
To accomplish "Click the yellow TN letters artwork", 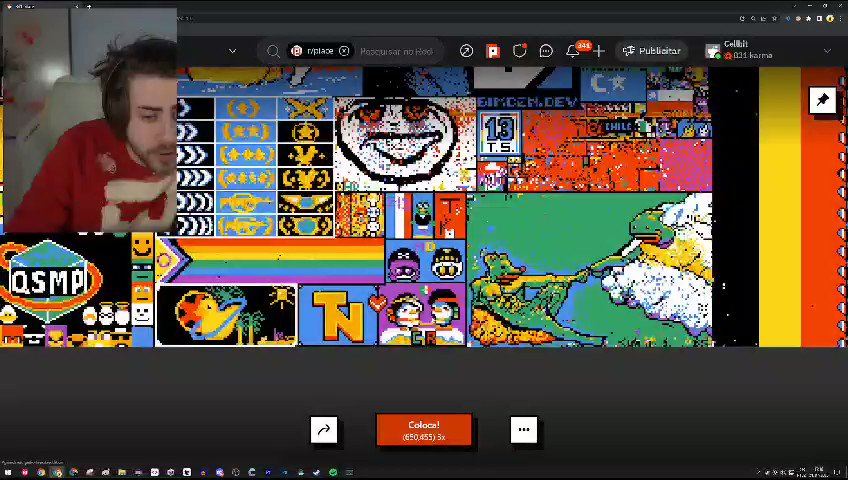I will (x=339, y=316).
